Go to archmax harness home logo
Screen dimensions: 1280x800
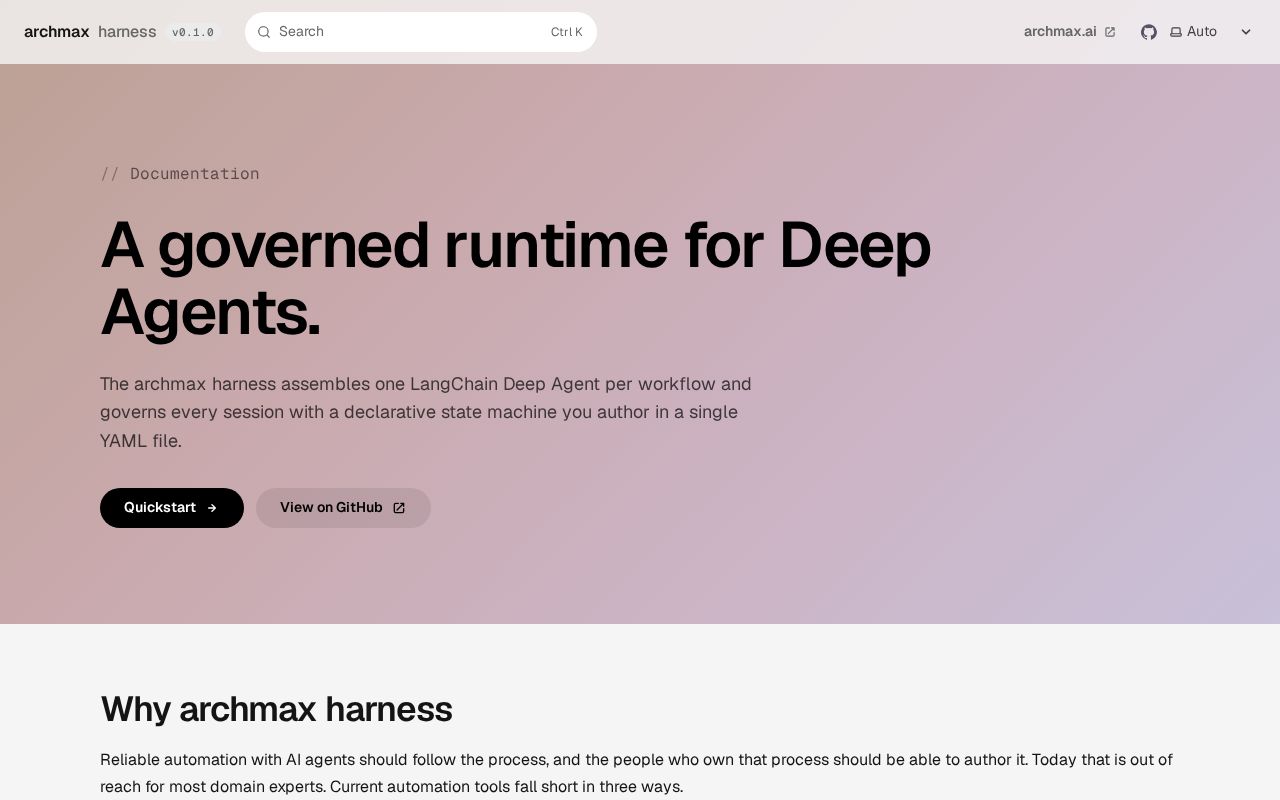coord(90,32)
